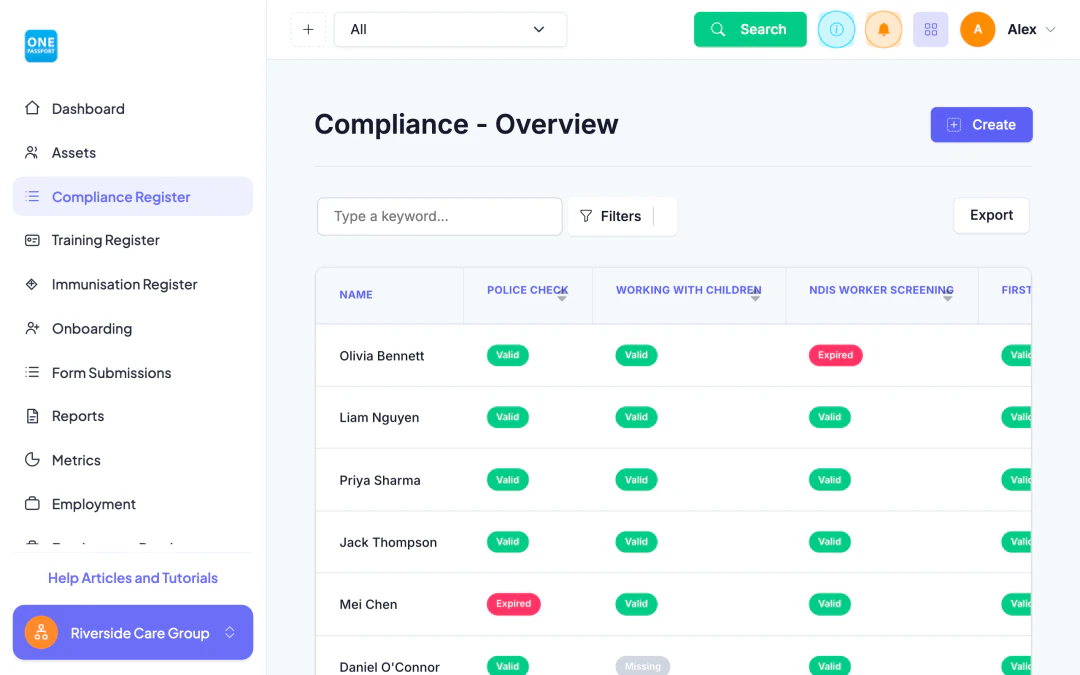Image resolution: width=1080 pixels, height=675 pixels.
Task: Open Working With Children column sort arrow
Action: (756, 298)
